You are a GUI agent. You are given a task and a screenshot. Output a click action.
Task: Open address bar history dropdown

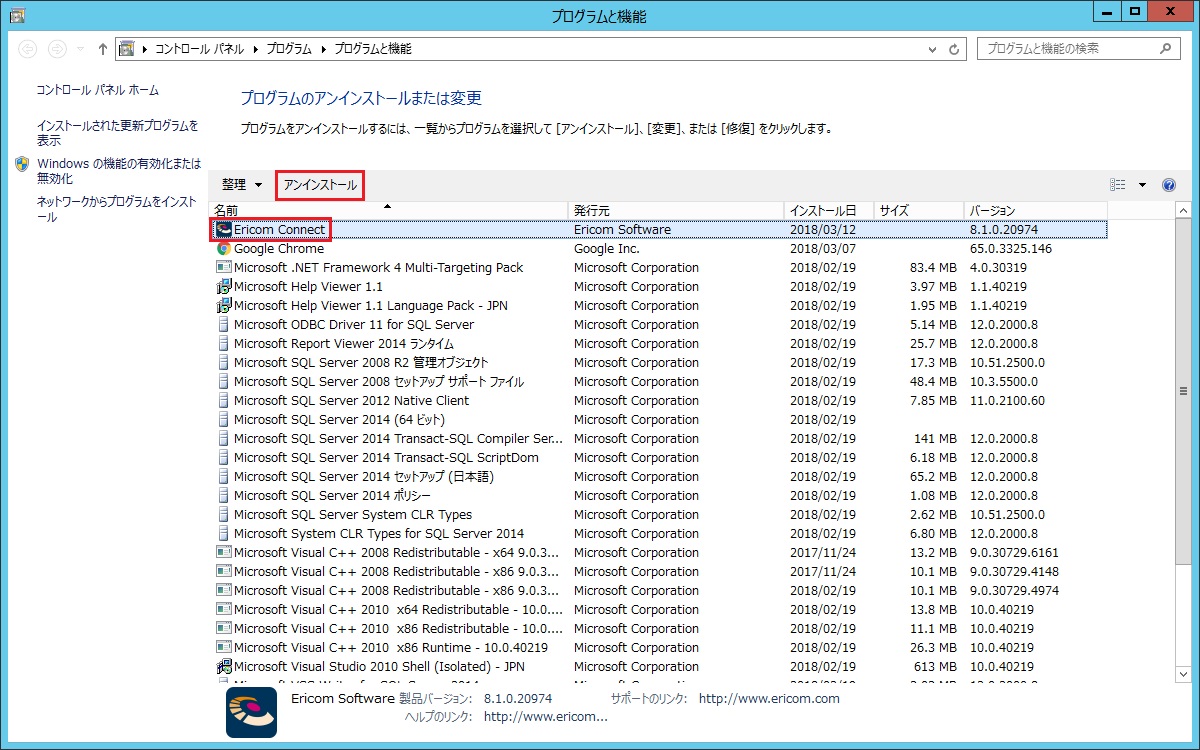[x=934, y=49]
